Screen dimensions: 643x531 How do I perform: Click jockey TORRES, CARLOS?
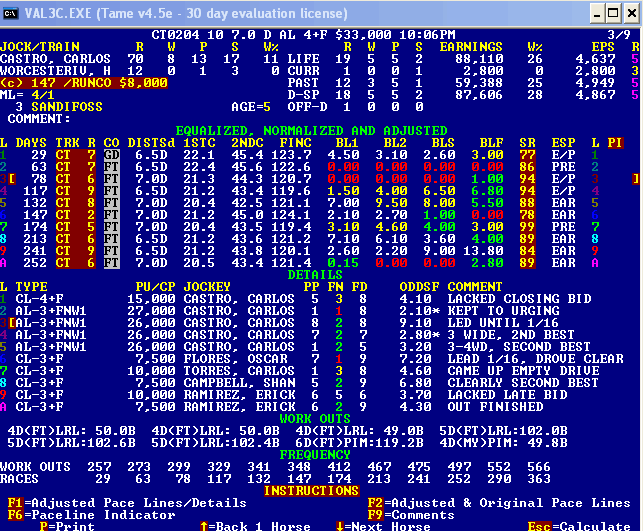tap(239, 371)
